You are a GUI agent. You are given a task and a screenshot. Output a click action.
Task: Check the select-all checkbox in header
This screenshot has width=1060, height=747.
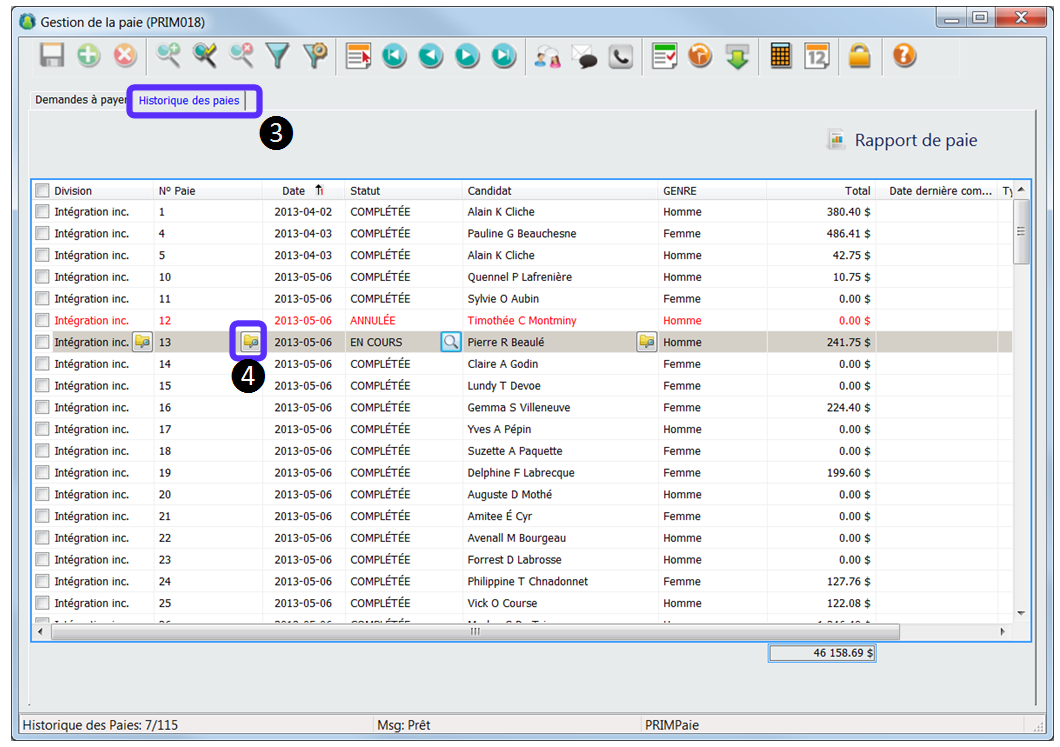point(42,191)
